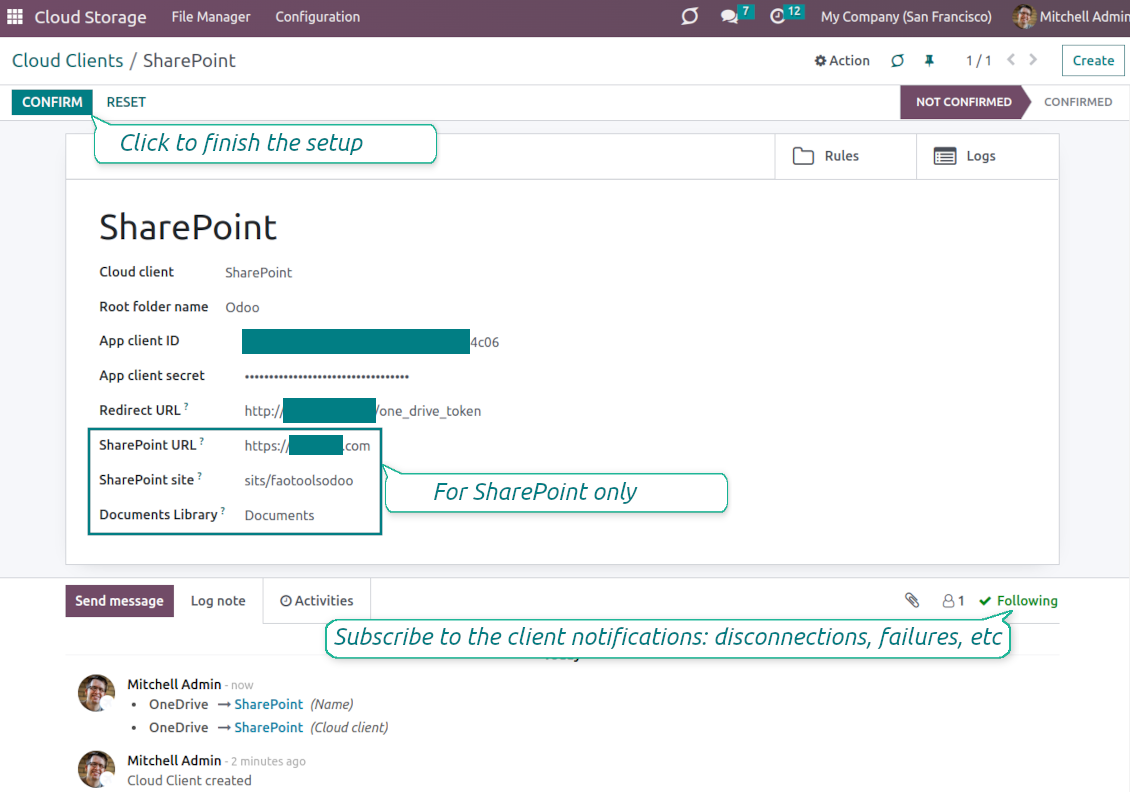Click the Redirect URL value

pyautogui.click(x=362, y=411)
